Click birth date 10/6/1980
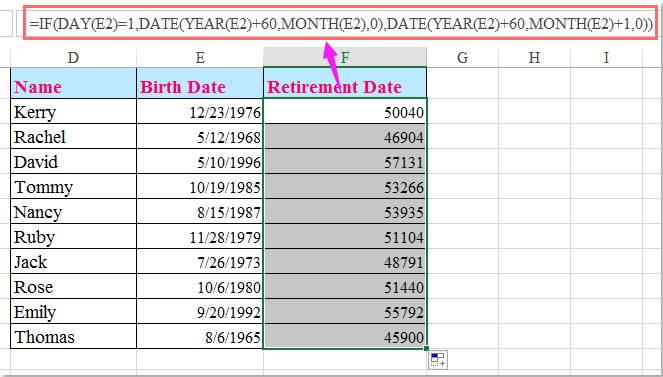This screenshot has height=377, width=663. coord(200,287)
